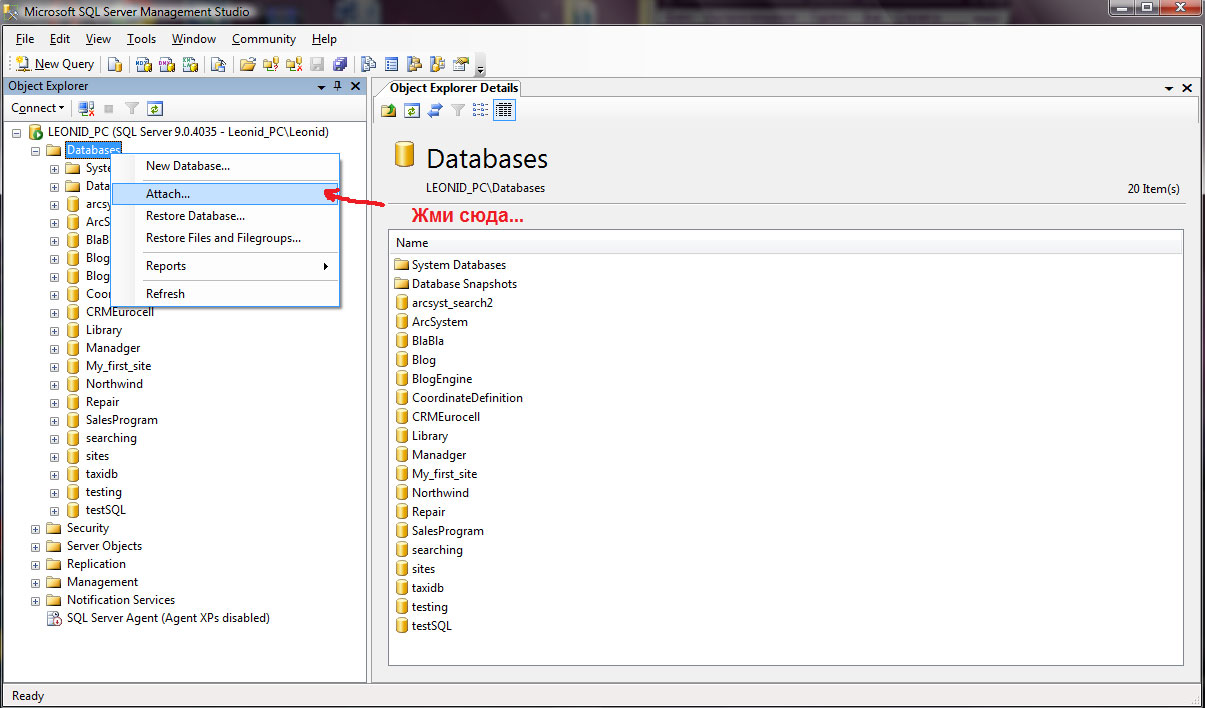Image resolution: width=1205 pixels, height=708 pixels.
Task: Open the Community menu
Action: [x=264, y=39]
